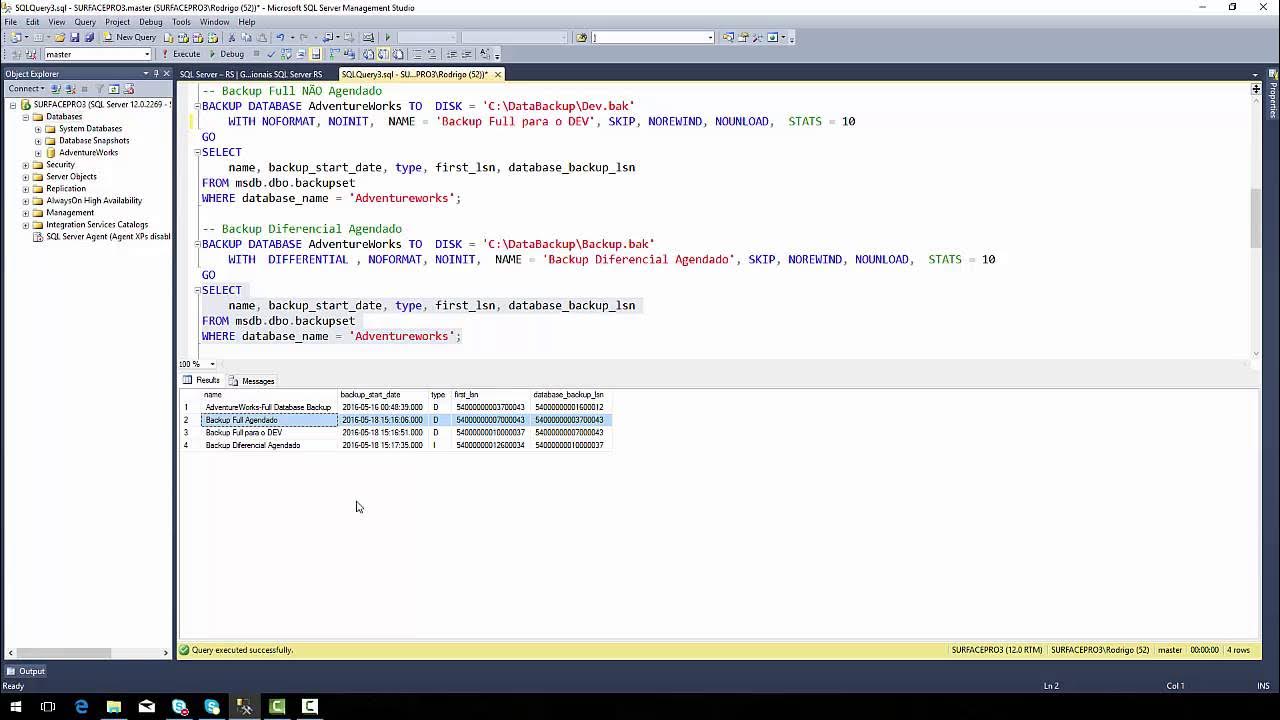The height and width of the screenshot is (720, 1280).
Task: Expand the Management folder
Action: [26, 213]
